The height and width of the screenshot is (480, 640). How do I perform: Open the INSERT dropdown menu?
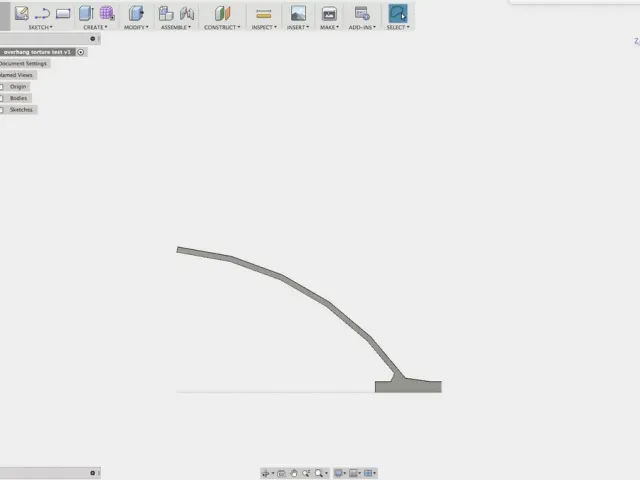point(298,27)
